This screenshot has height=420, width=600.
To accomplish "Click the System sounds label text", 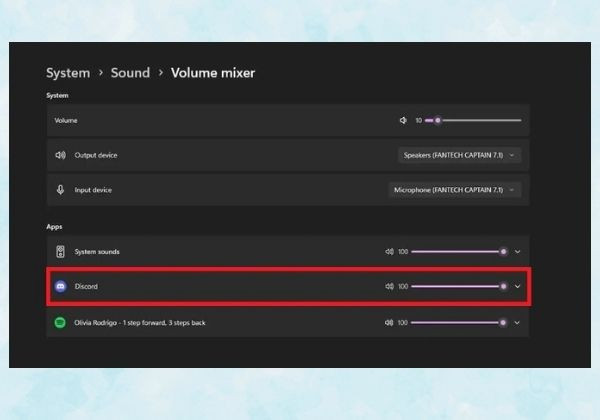I will 97,251.
